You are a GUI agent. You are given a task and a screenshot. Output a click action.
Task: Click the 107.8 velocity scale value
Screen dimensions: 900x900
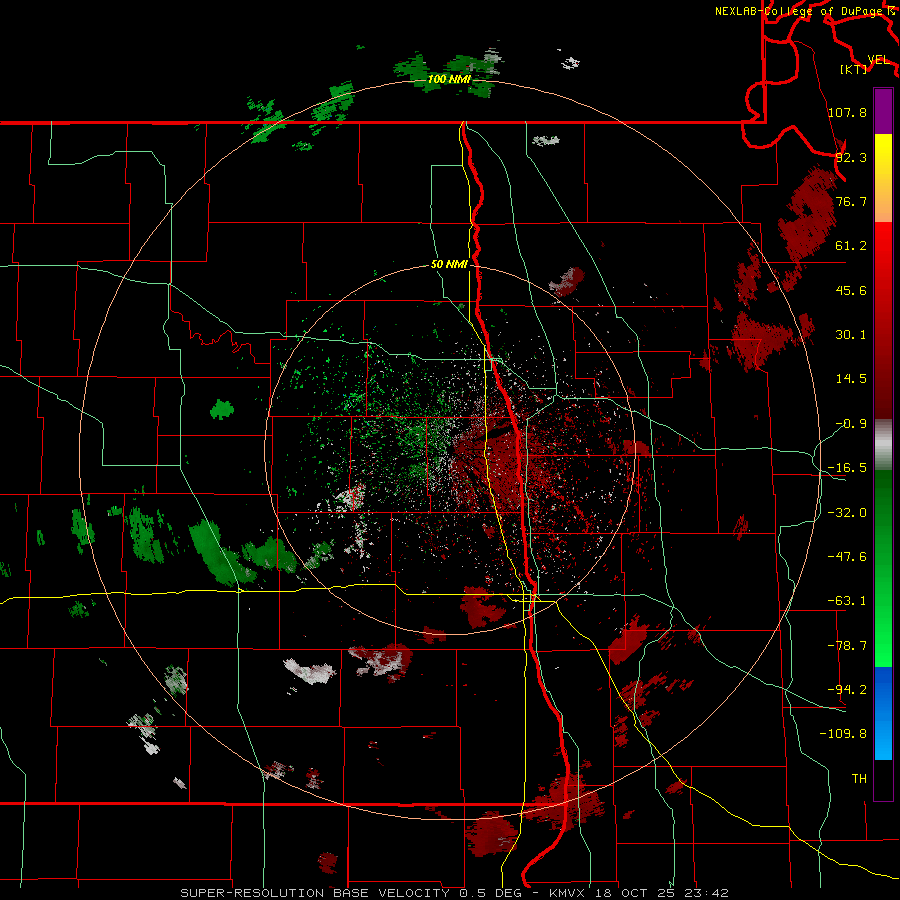(x=847, y=112)
